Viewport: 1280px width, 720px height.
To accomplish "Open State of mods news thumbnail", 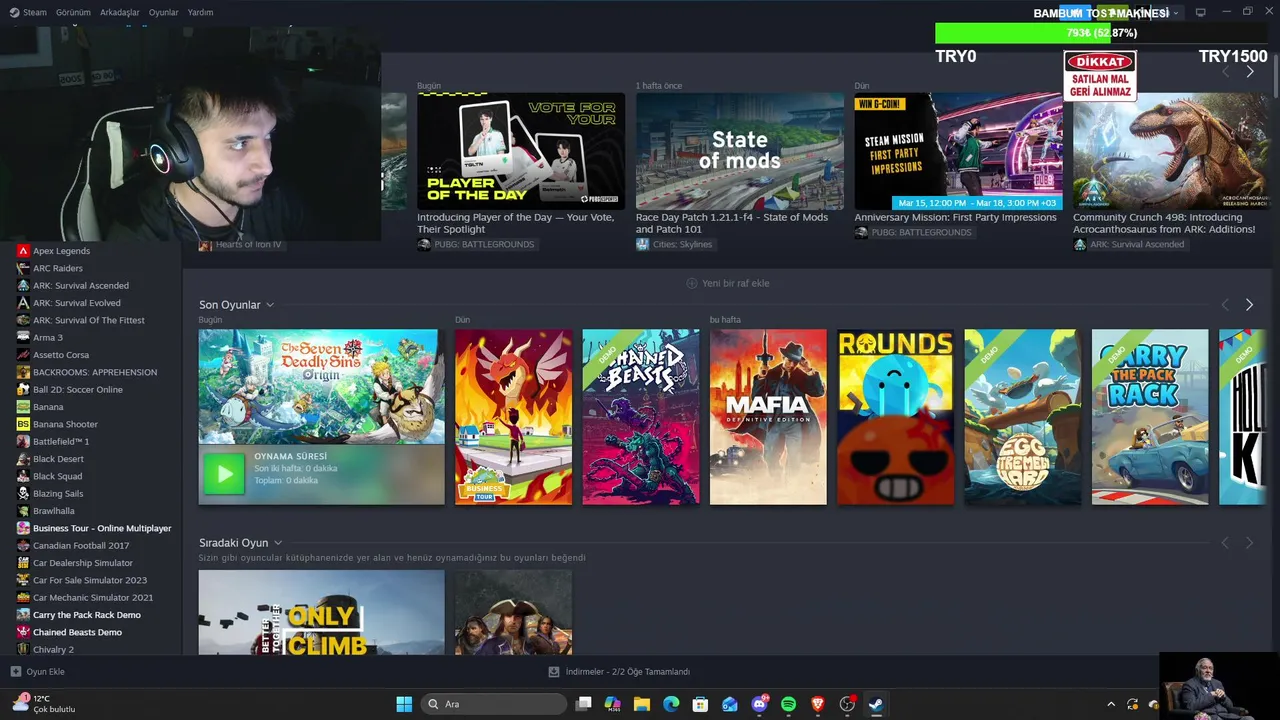I will coord(740,151).
